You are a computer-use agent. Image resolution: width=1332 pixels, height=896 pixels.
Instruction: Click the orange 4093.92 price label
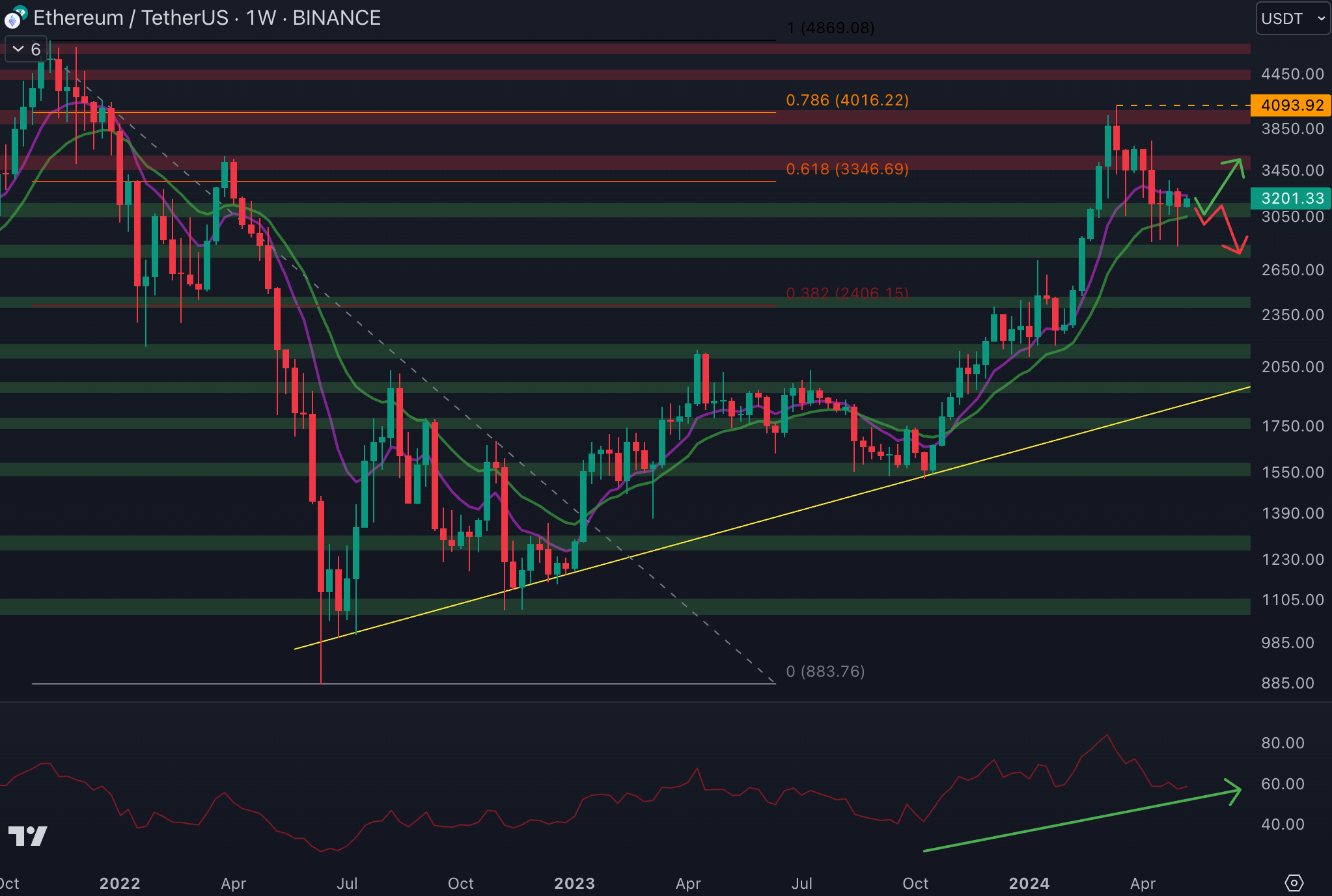click(x=1291, y=105)
